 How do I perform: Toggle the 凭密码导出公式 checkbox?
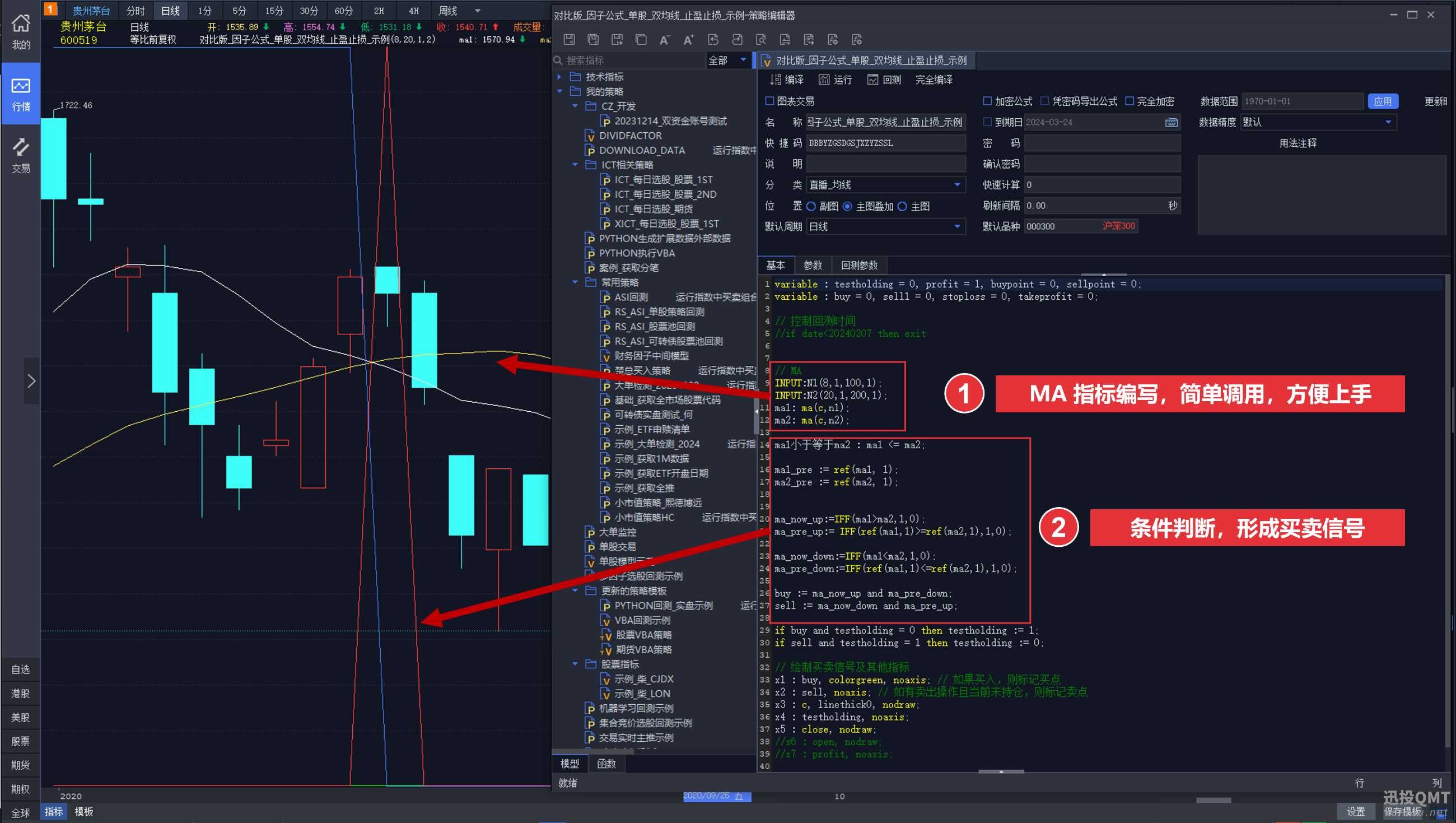point(1044,101)
